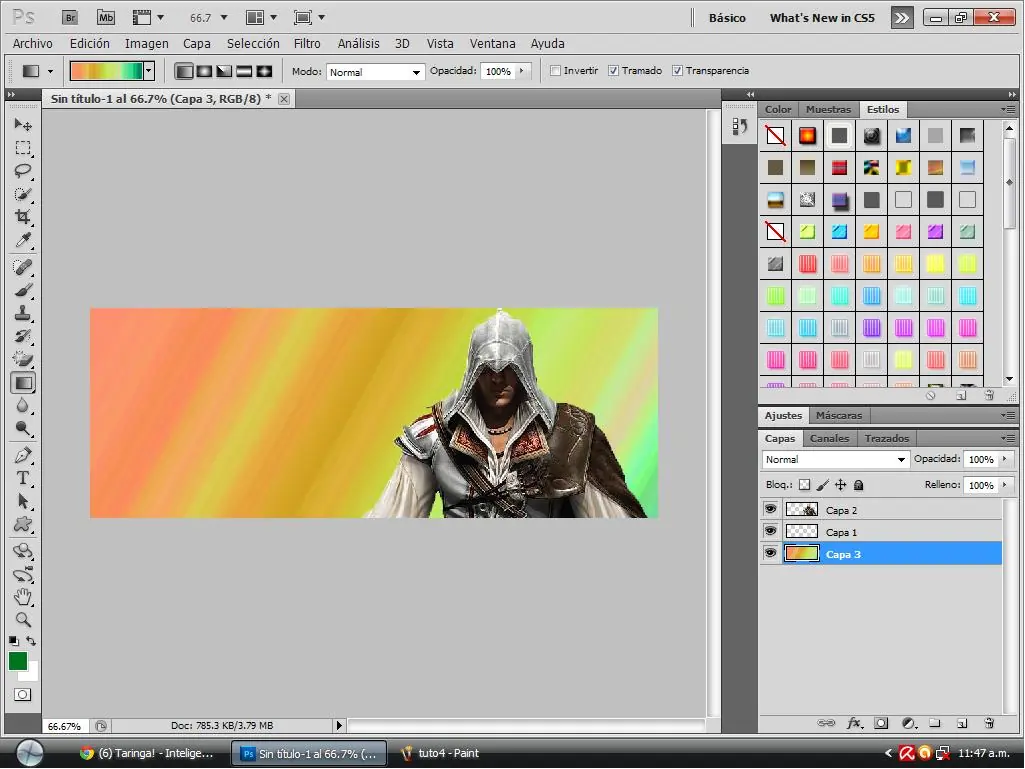Open the gradient preview editor
This screenshot has width=1025, height=769.
[x=107, y=71]
